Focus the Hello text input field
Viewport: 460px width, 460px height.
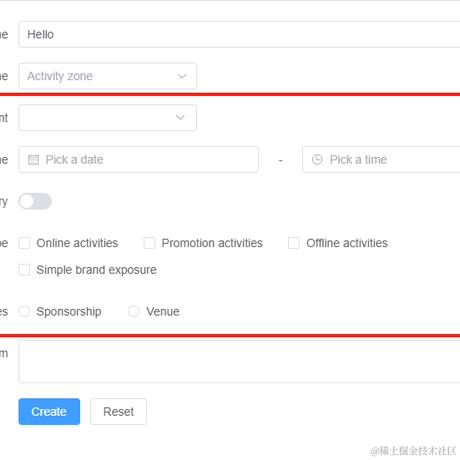(239, 34)
